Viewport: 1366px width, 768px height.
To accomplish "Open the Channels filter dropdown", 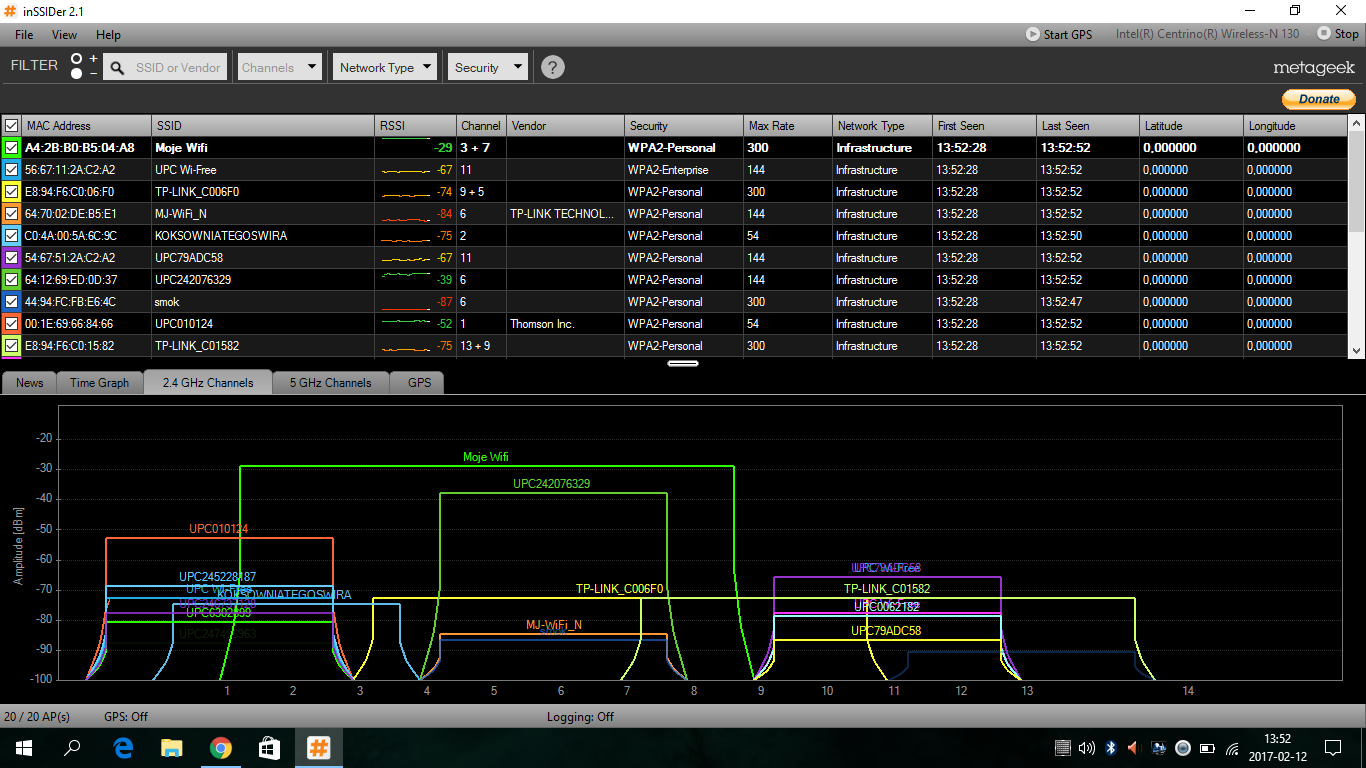I will point(280,67).
